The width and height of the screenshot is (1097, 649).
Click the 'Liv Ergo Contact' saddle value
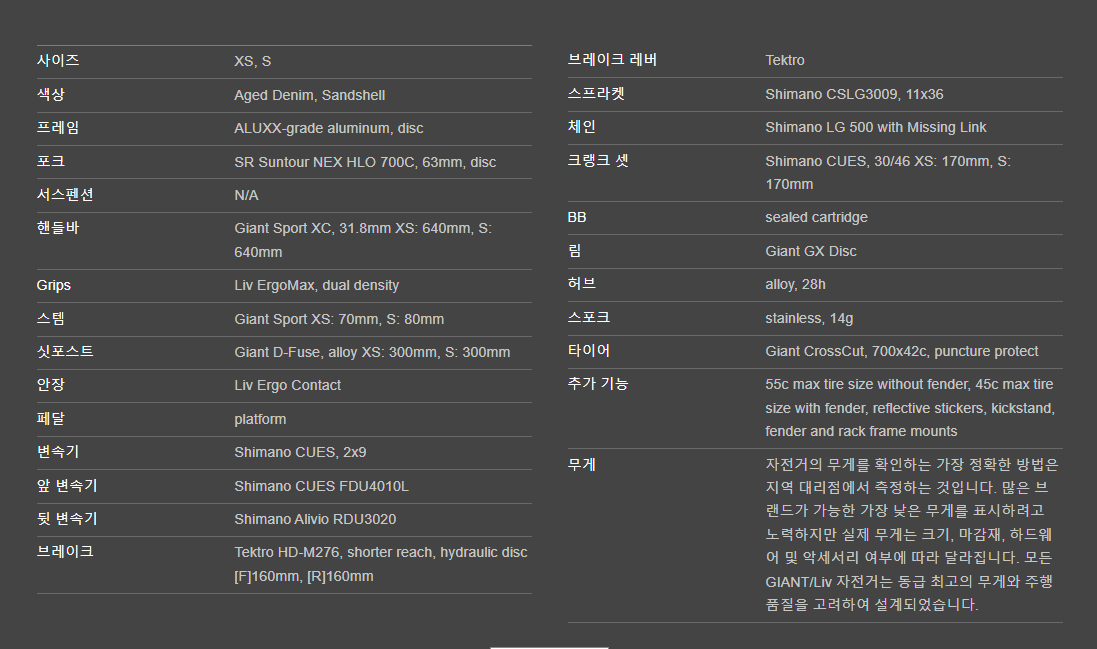[287, 385]
